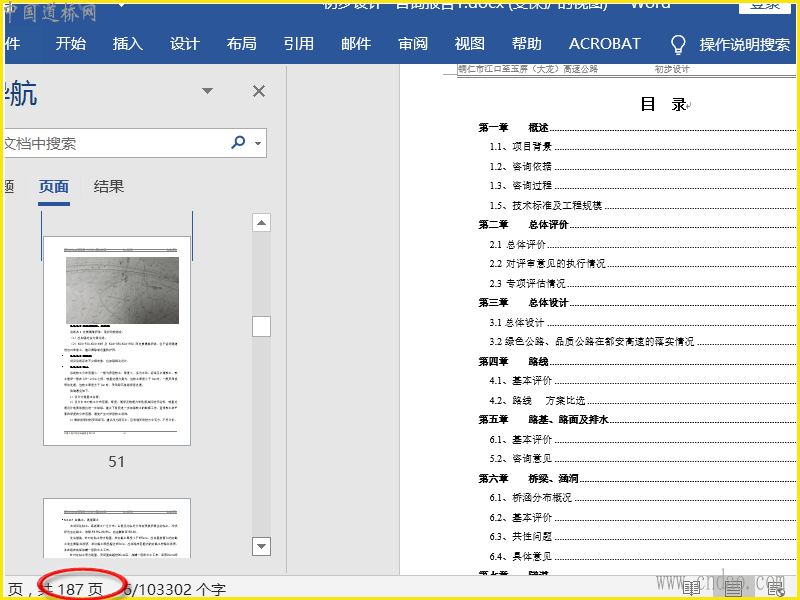This screenshot has width=800, height=600.
Task: Click the 6.4、具体意见 contents entry
Action: (642, 557)
